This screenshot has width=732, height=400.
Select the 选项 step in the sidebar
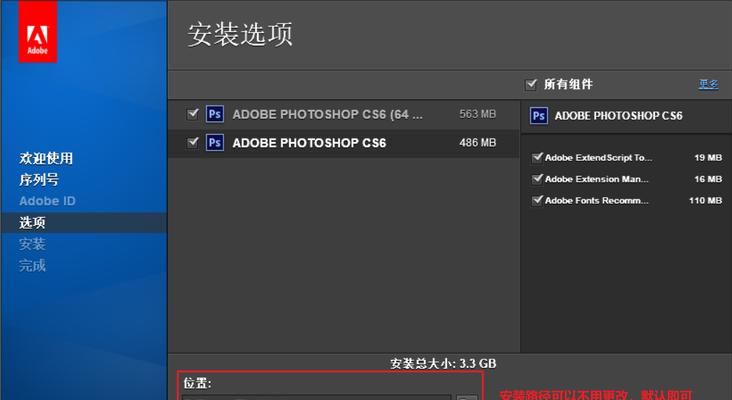click(33, 223)
